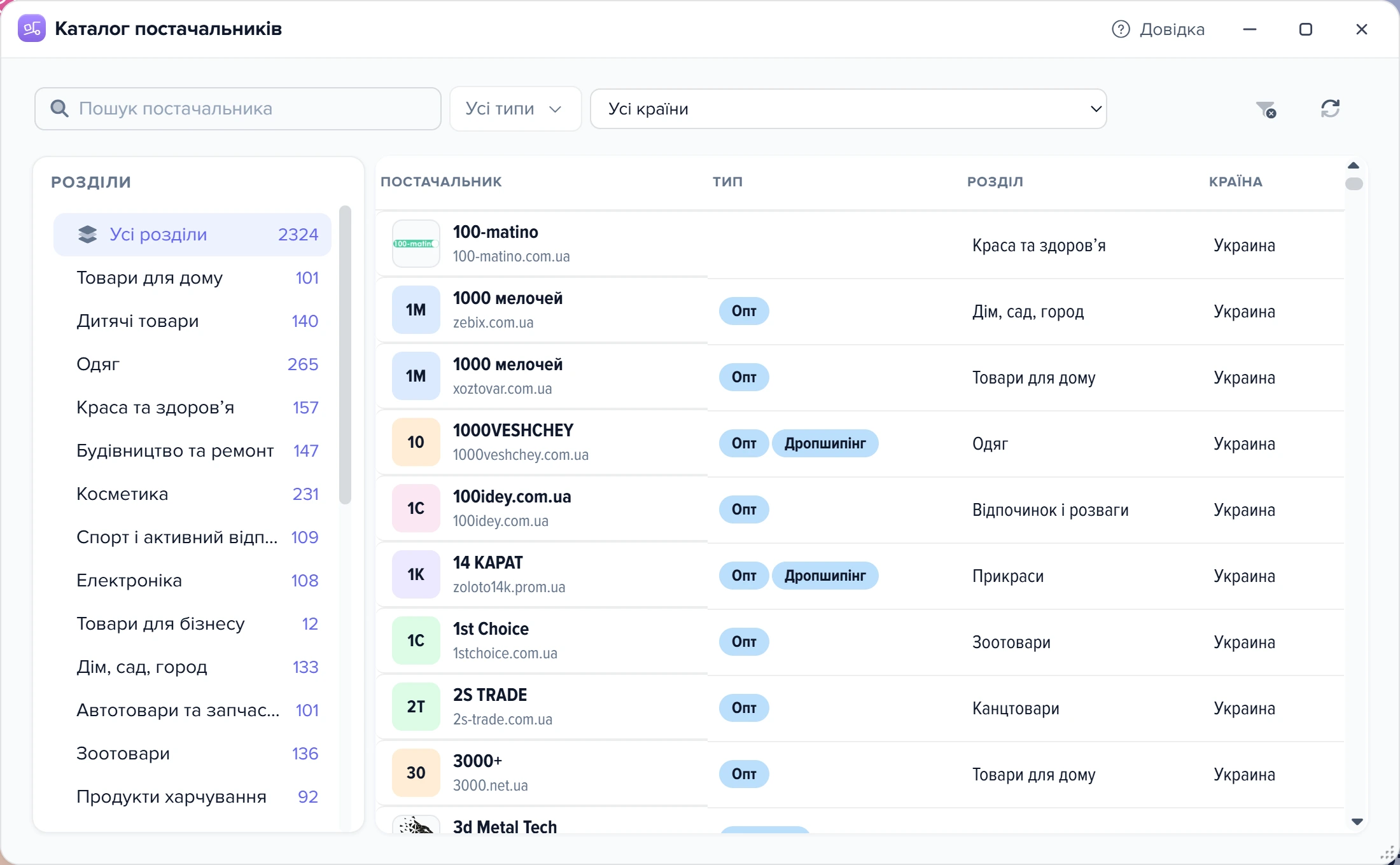Click the app logo icon beside Каталог постачальників

click(x=32, y=29)
